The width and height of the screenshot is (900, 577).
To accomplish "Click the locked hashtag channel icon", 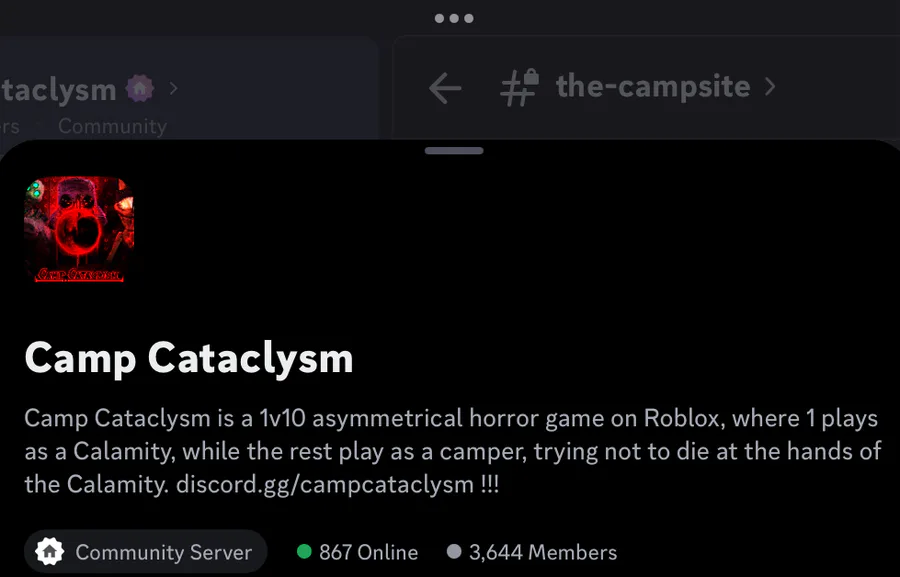I will (519, 88).
